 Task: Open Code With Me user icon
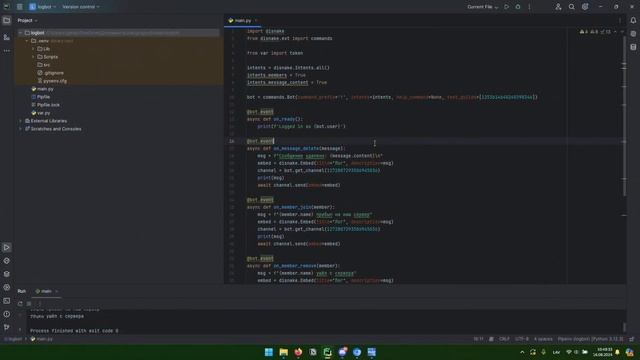pos(558,7)
